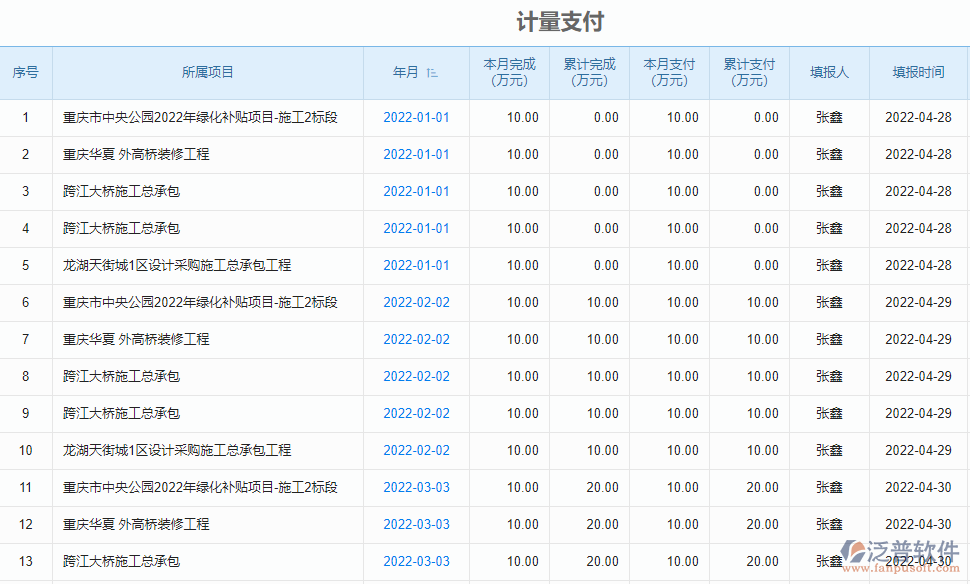Screen dimensions: 970x584
Task: Open the 2022-02-02 date link in row 6
Action: (416, 303)
